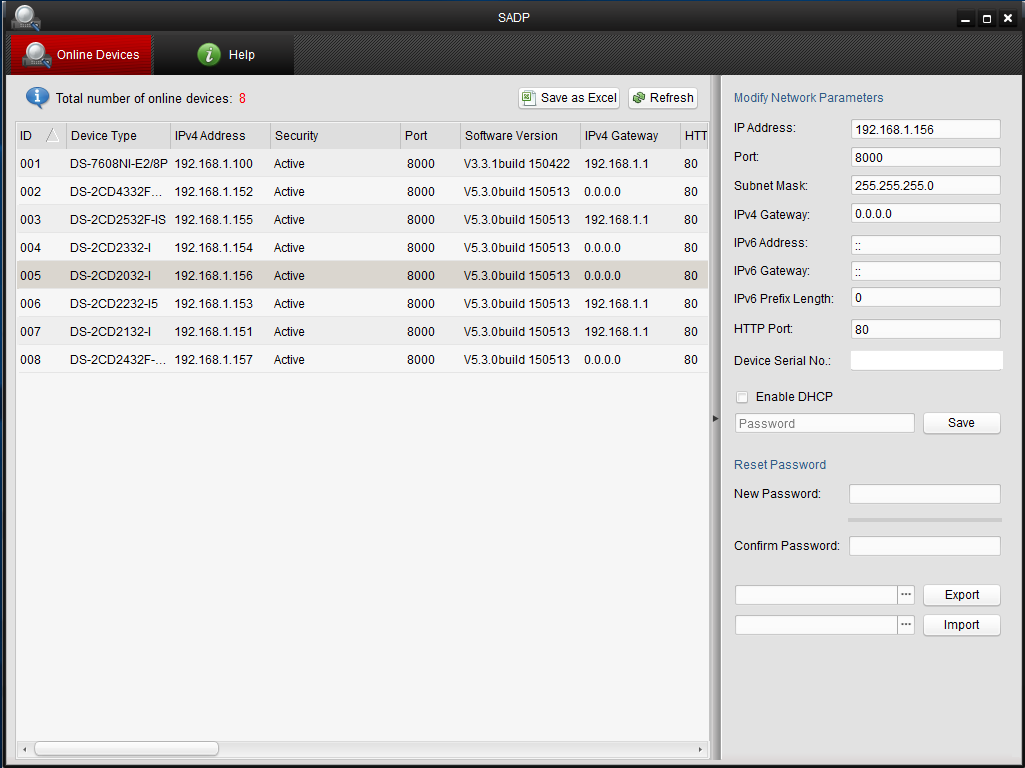1025x768 pixels.
Task: Enable the DHCP checkbox
Action: (x=742, y=397)
